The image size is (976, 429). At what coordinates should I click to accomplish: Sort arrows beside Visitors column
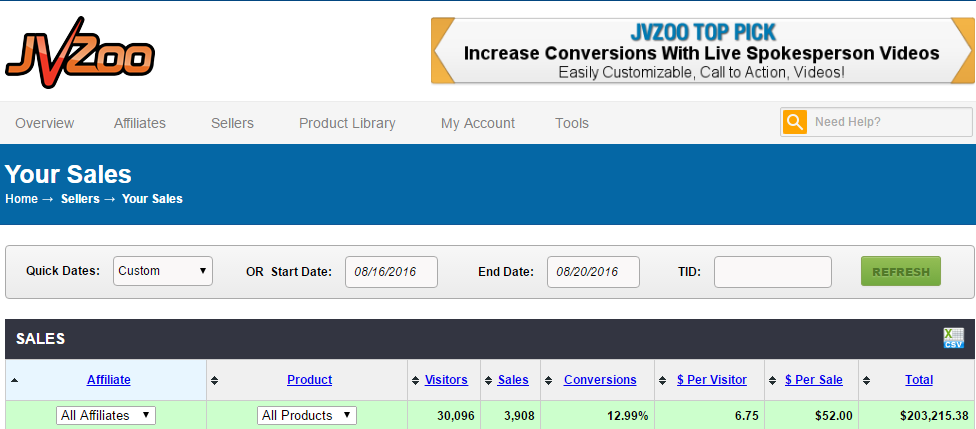416,380
